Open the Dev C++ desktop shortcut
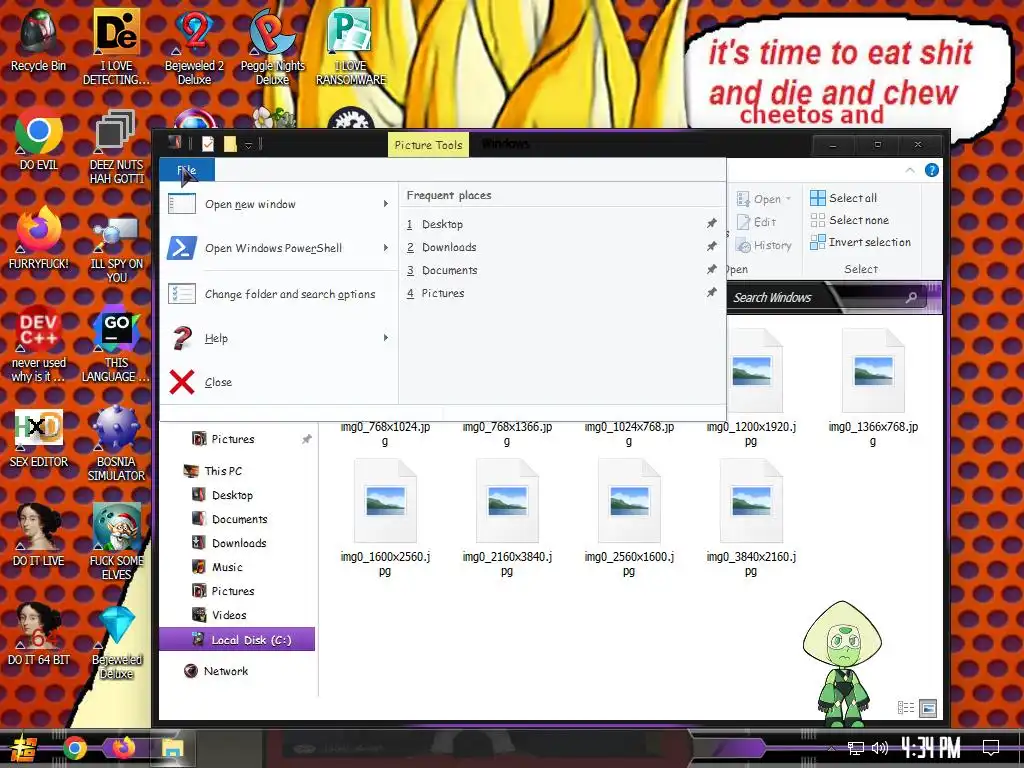Viewport: 1024px width, 768px height. pyautogui.click(x=38, y=344)
